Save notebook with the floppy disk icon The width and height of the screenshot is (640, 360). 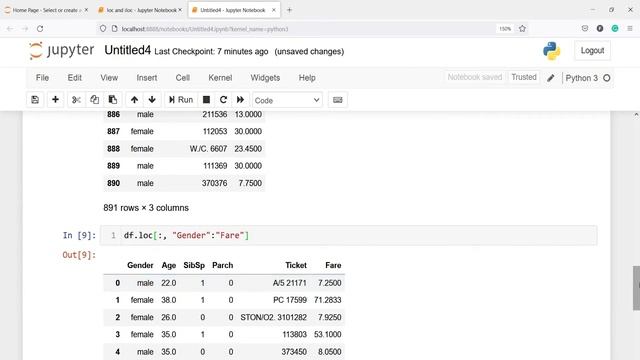coord(35,100)
